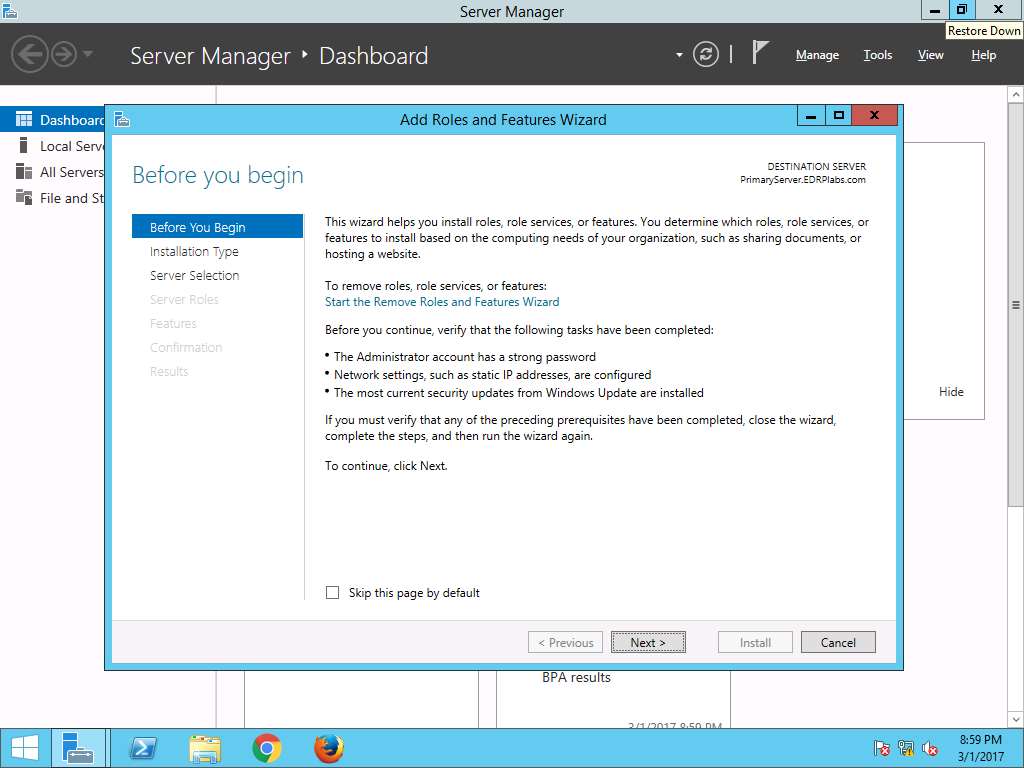Screen dimensions: 1024x768
Task: Launch Firefox from the taskbar
Action: point(328,748)
